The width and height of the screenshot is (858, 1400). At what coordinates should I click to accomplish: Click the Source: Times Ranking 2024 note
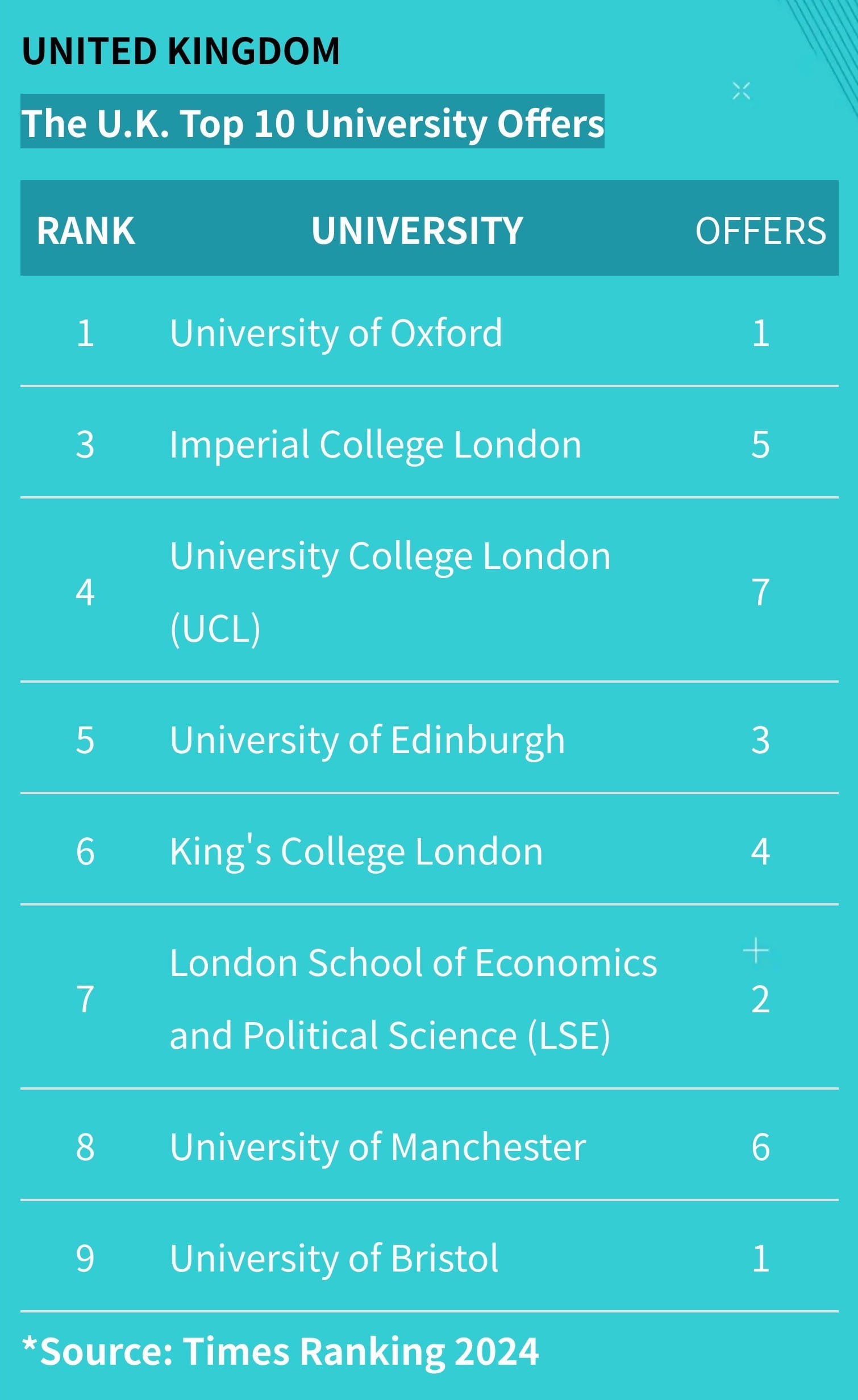281,1352
